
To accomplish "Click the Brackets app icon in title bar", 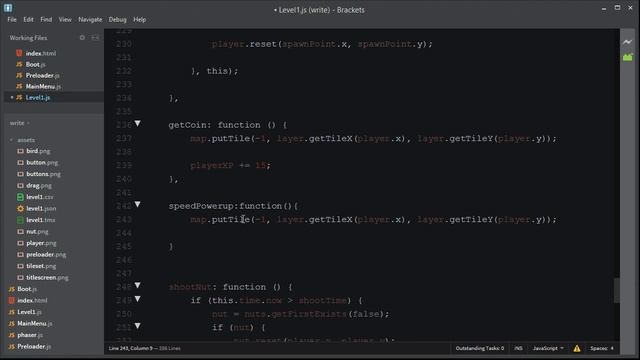I will click(8, 8).
